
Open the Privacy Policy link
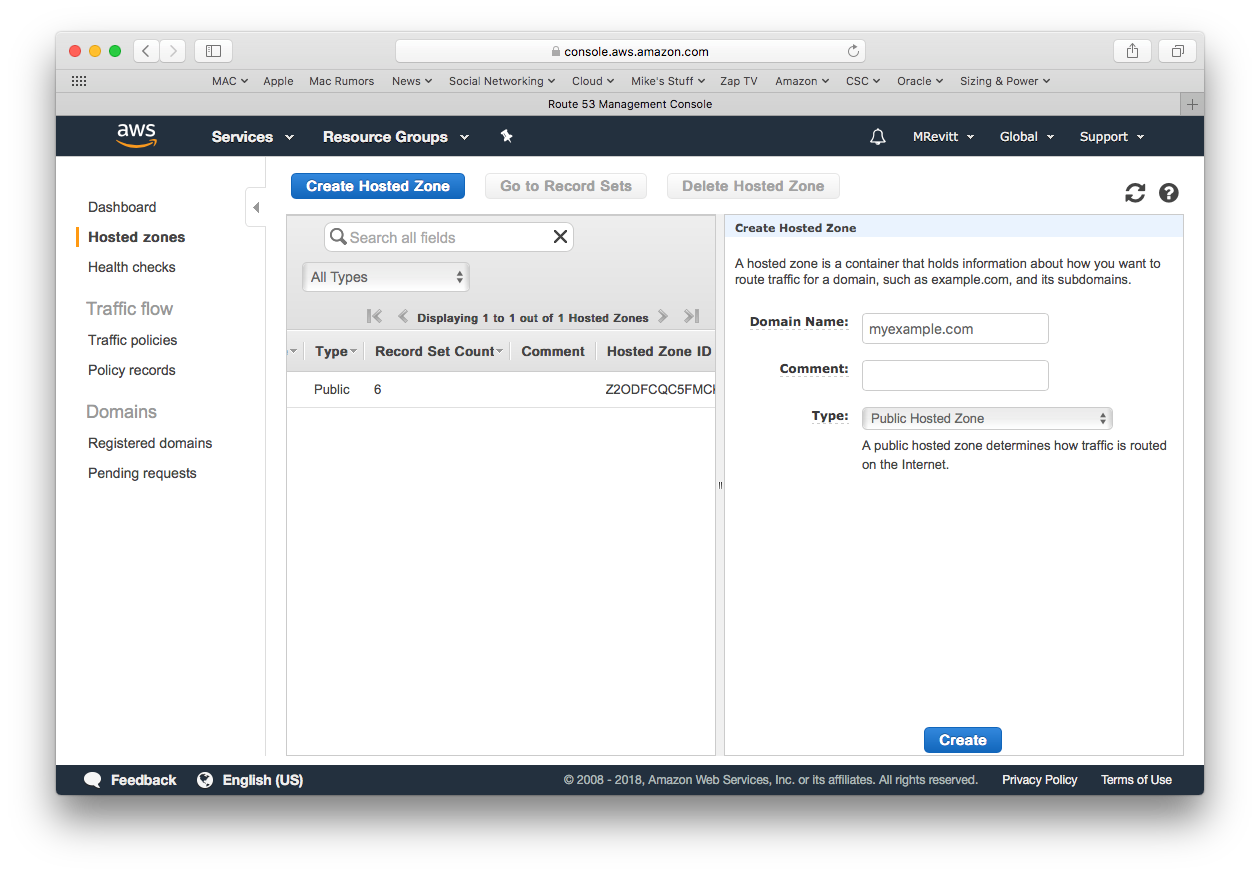coord(1040,780)
